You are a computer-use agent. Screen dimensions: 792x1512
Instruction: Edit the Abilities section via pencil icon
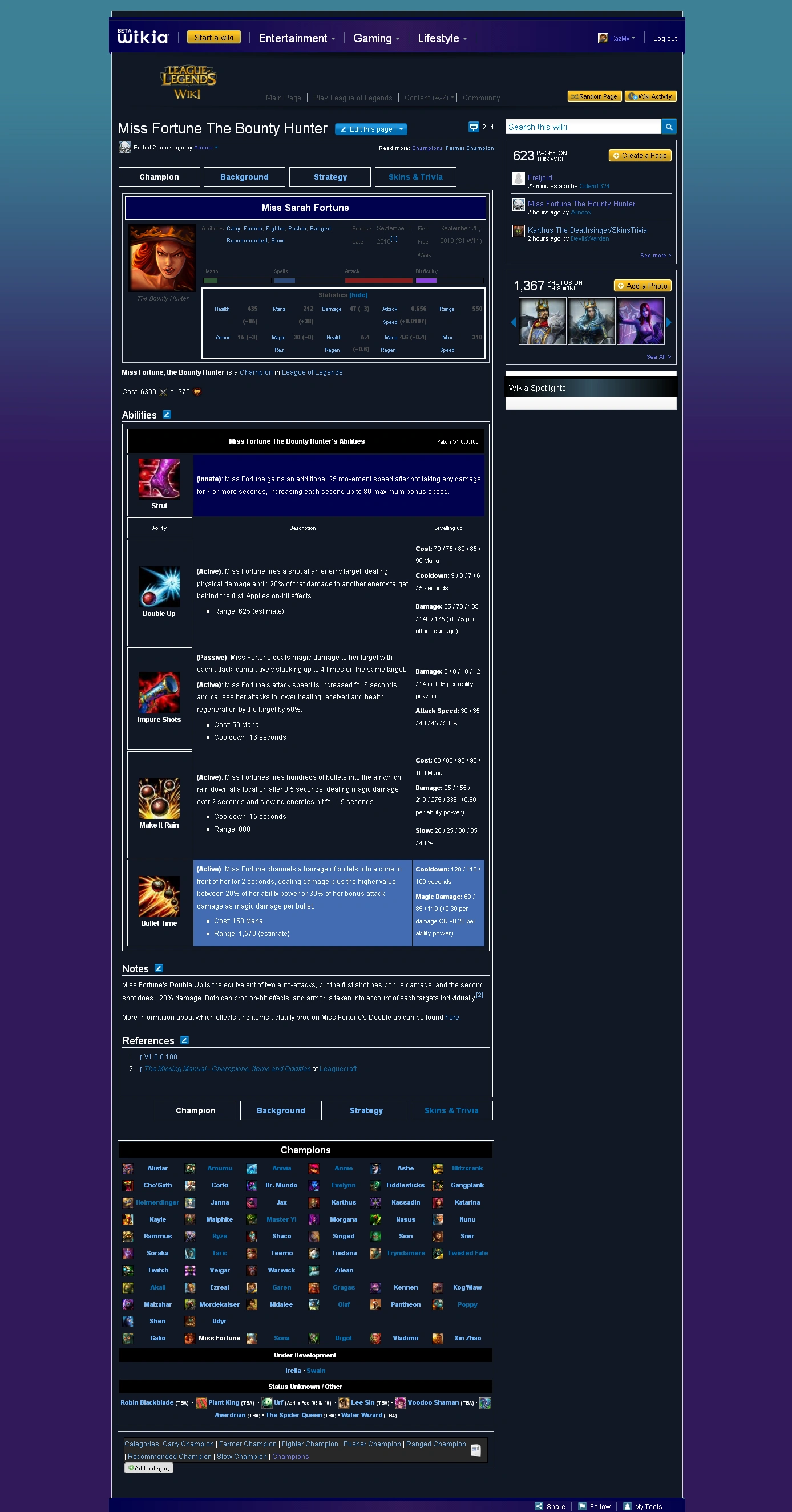click(x=167, y=415)
